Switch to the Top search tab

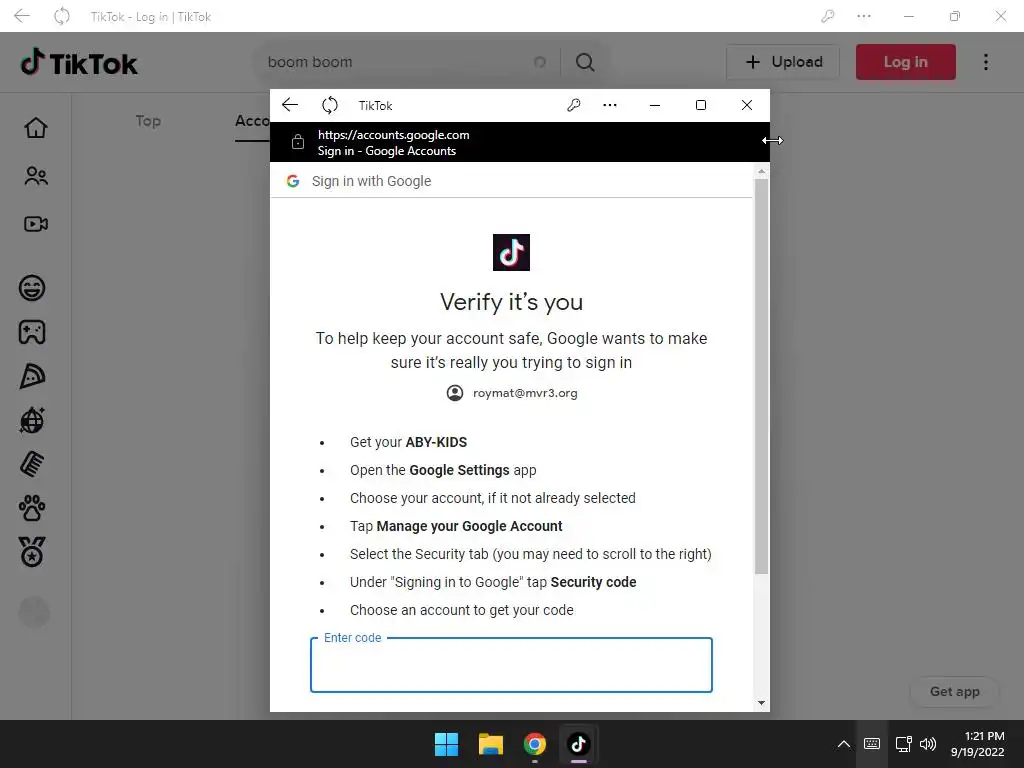[x=148, y=121]
